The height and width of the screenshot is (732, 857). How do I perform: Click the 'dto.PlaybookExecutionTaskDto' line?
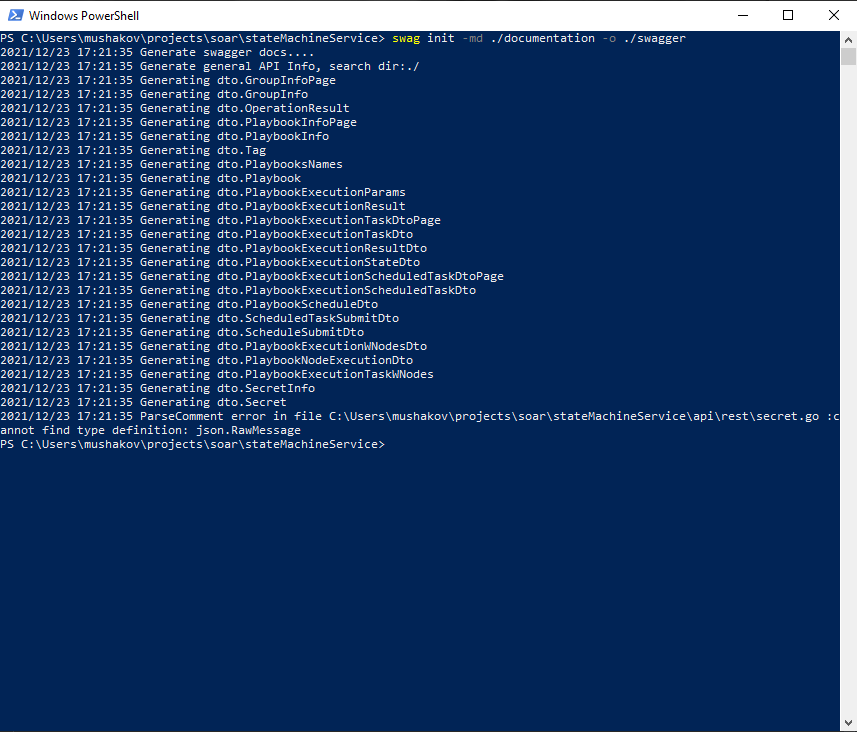pyautogui.click(x=207, y=235)
